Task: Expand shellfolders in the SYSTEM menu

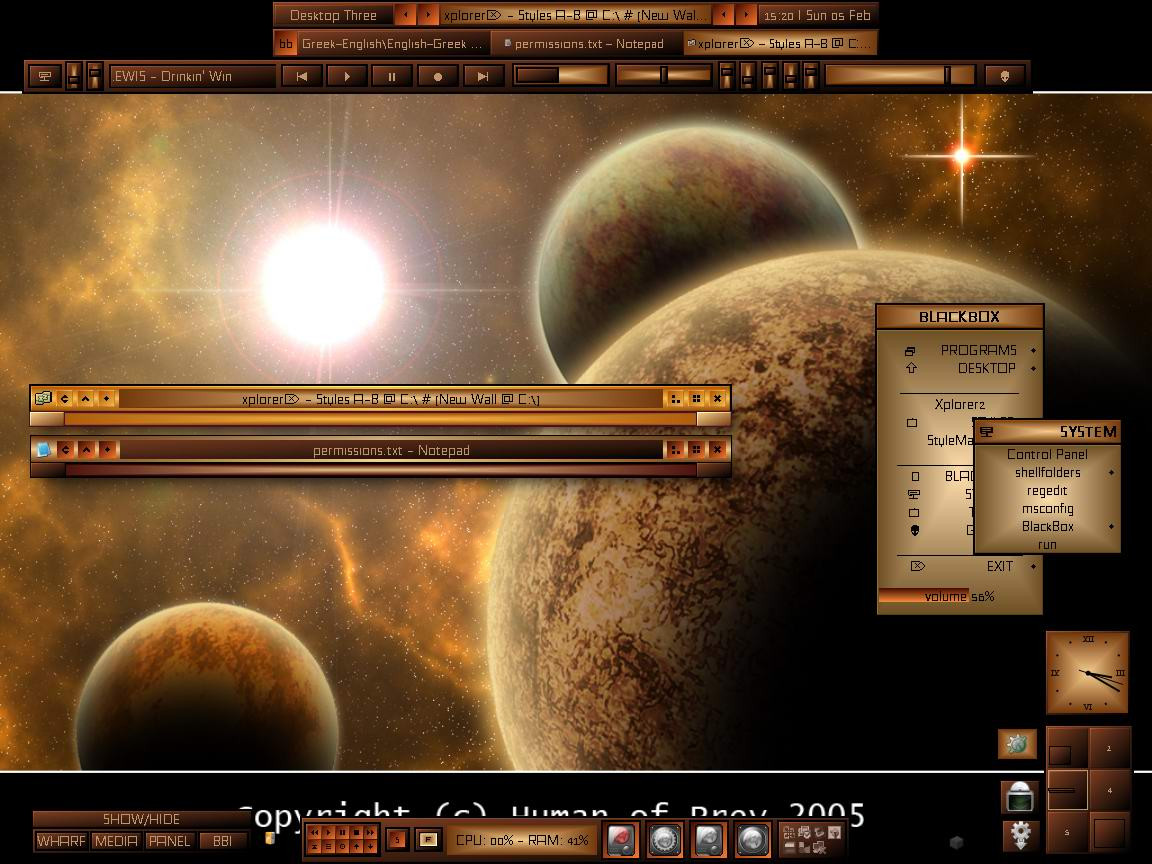Action: [1047, 472]
